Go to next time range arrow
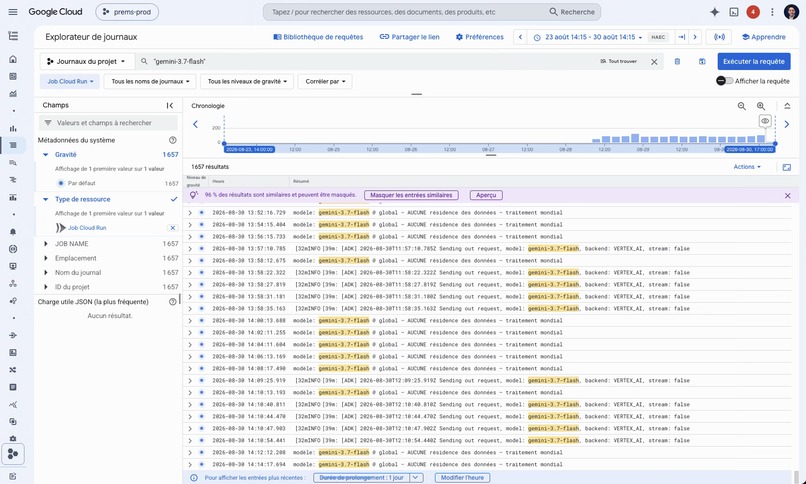Screen dimensions: 806x484 695,37
